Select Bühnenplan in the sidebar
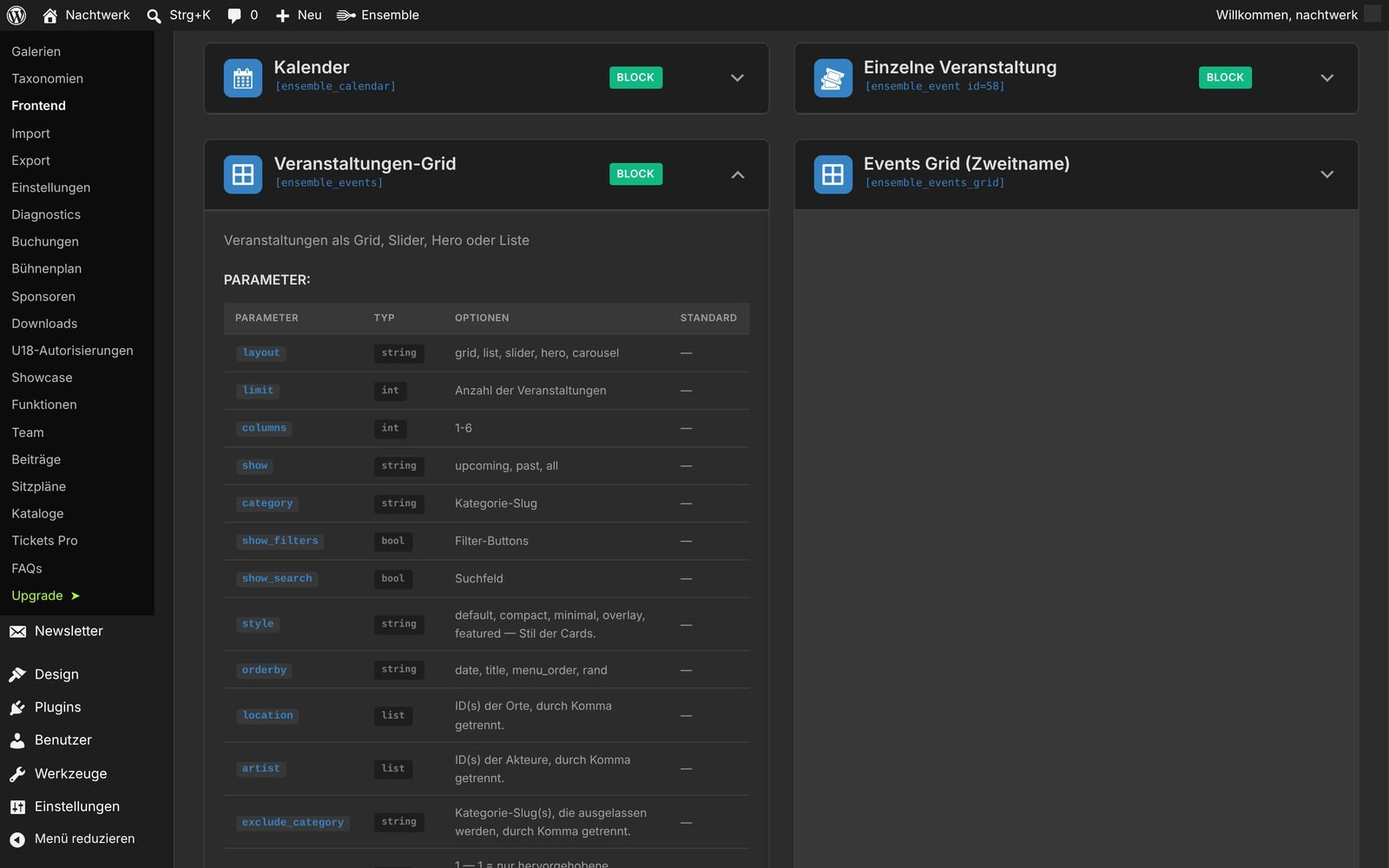 47,269
